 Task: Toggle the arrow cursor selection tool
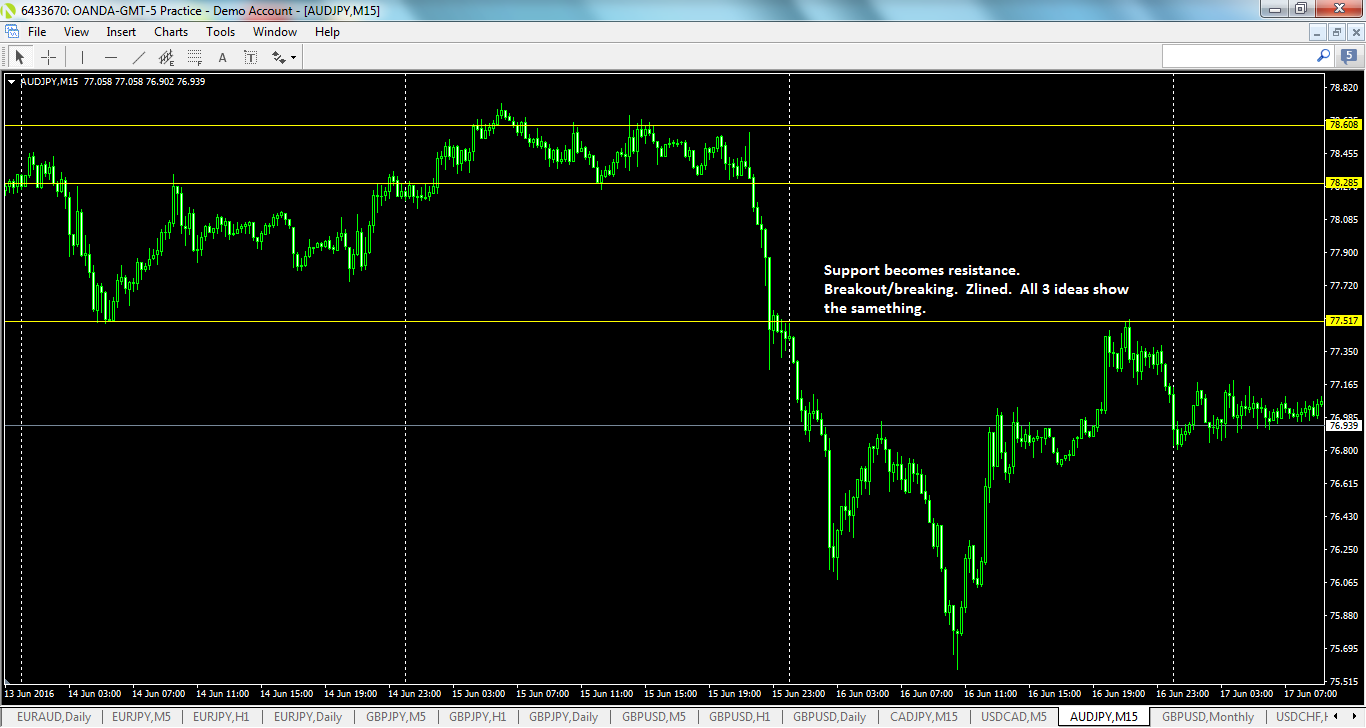pos(19,57)
